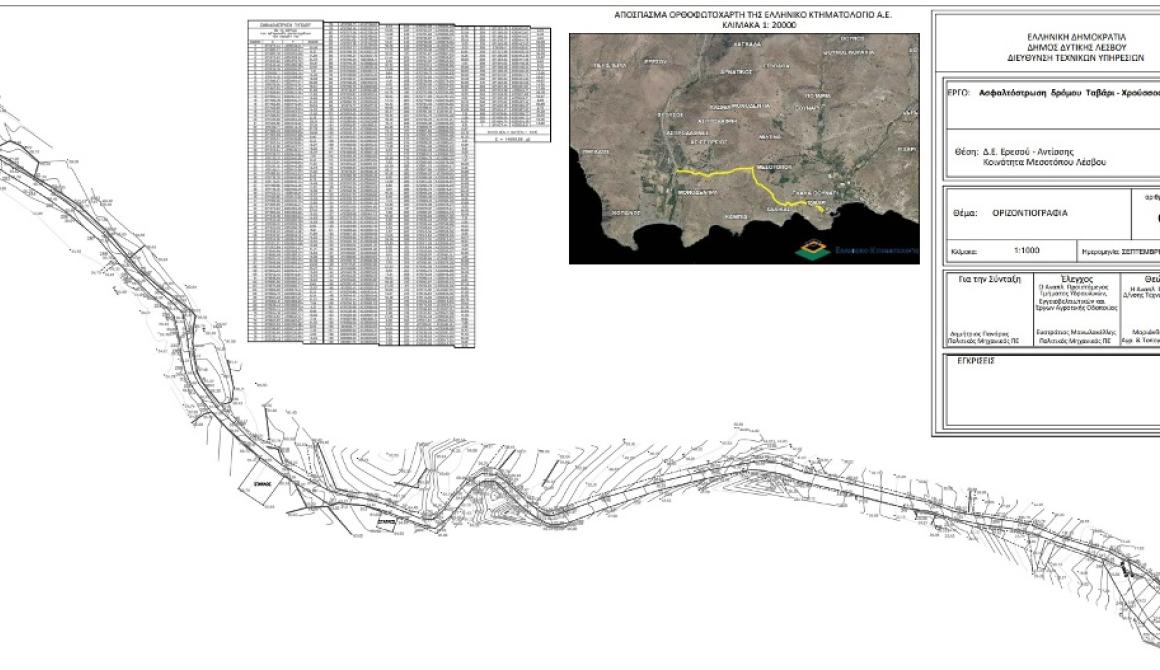Click 'ΔΙΕΥΘΥΝΣΗ ΤΕΧΝΙΚΩΝ ΥΠΗΡΕΣΙΩΝ' text
Screen dimensions: 1160x670
click(x=1076, y=58)
